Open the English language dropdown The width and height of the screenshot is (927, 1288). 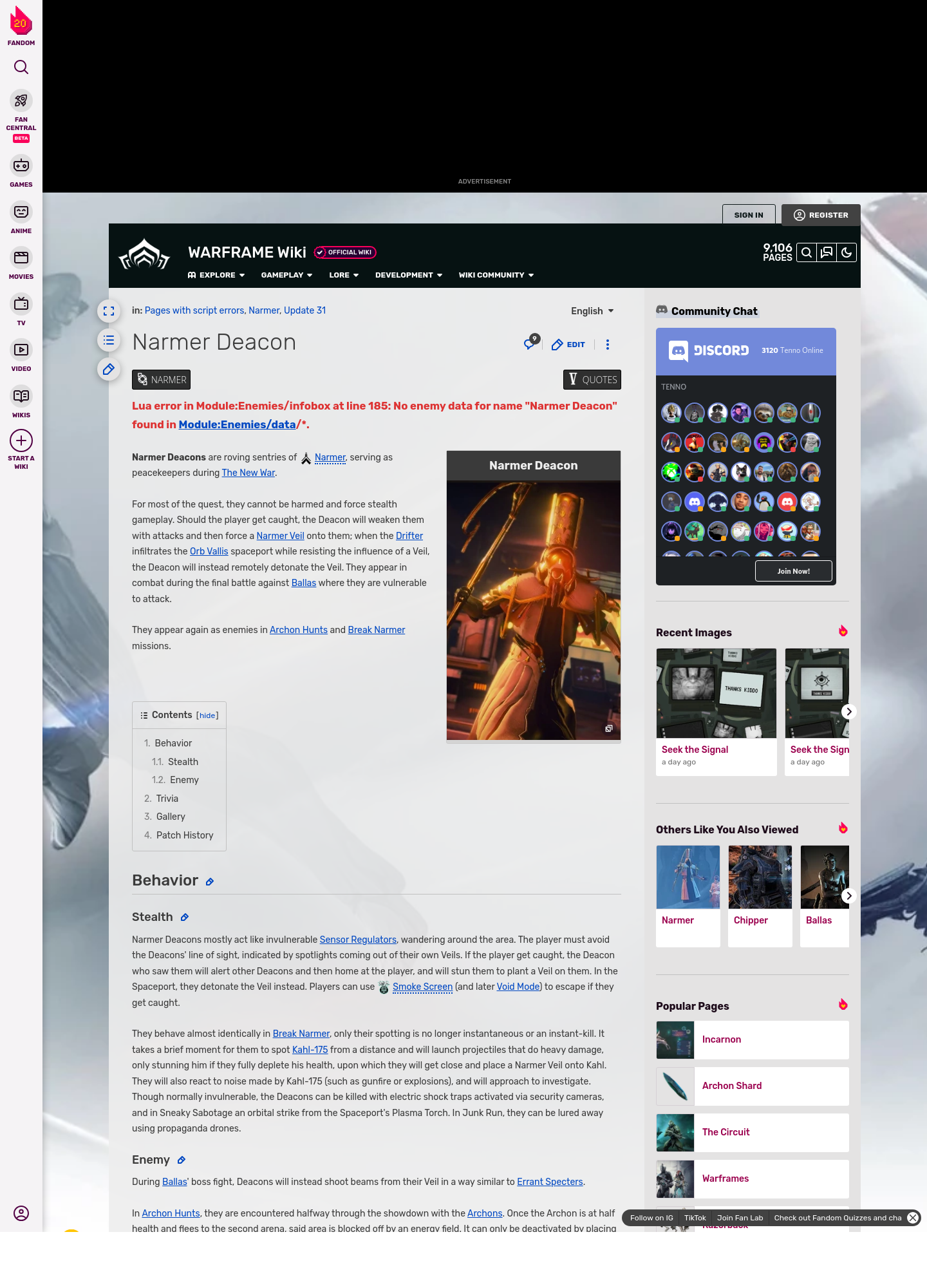point(592,311)
